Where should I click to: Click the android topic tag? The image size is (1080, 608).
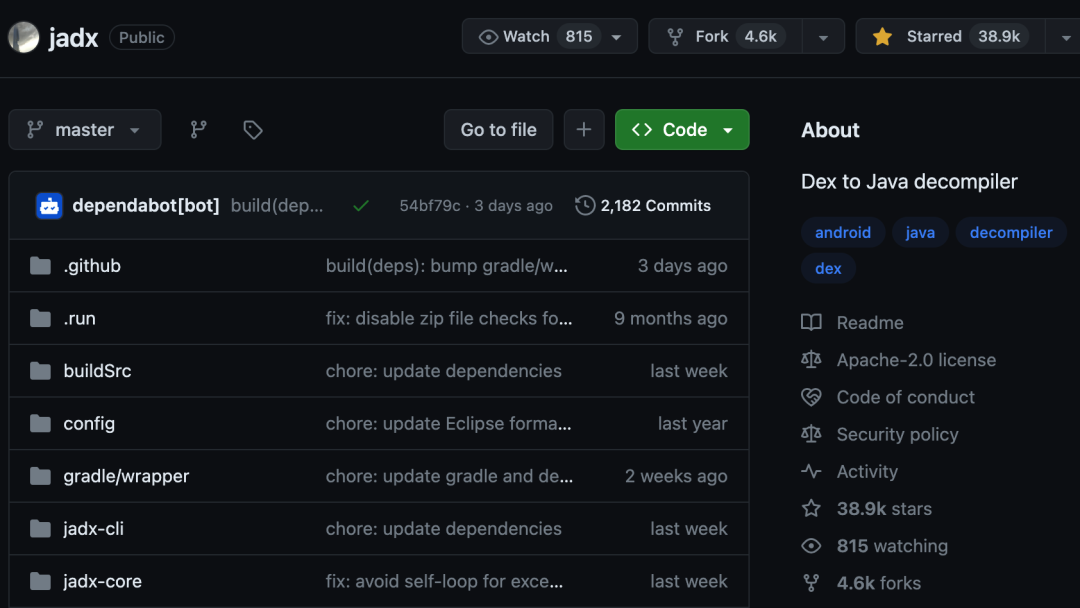pos(843,233)
